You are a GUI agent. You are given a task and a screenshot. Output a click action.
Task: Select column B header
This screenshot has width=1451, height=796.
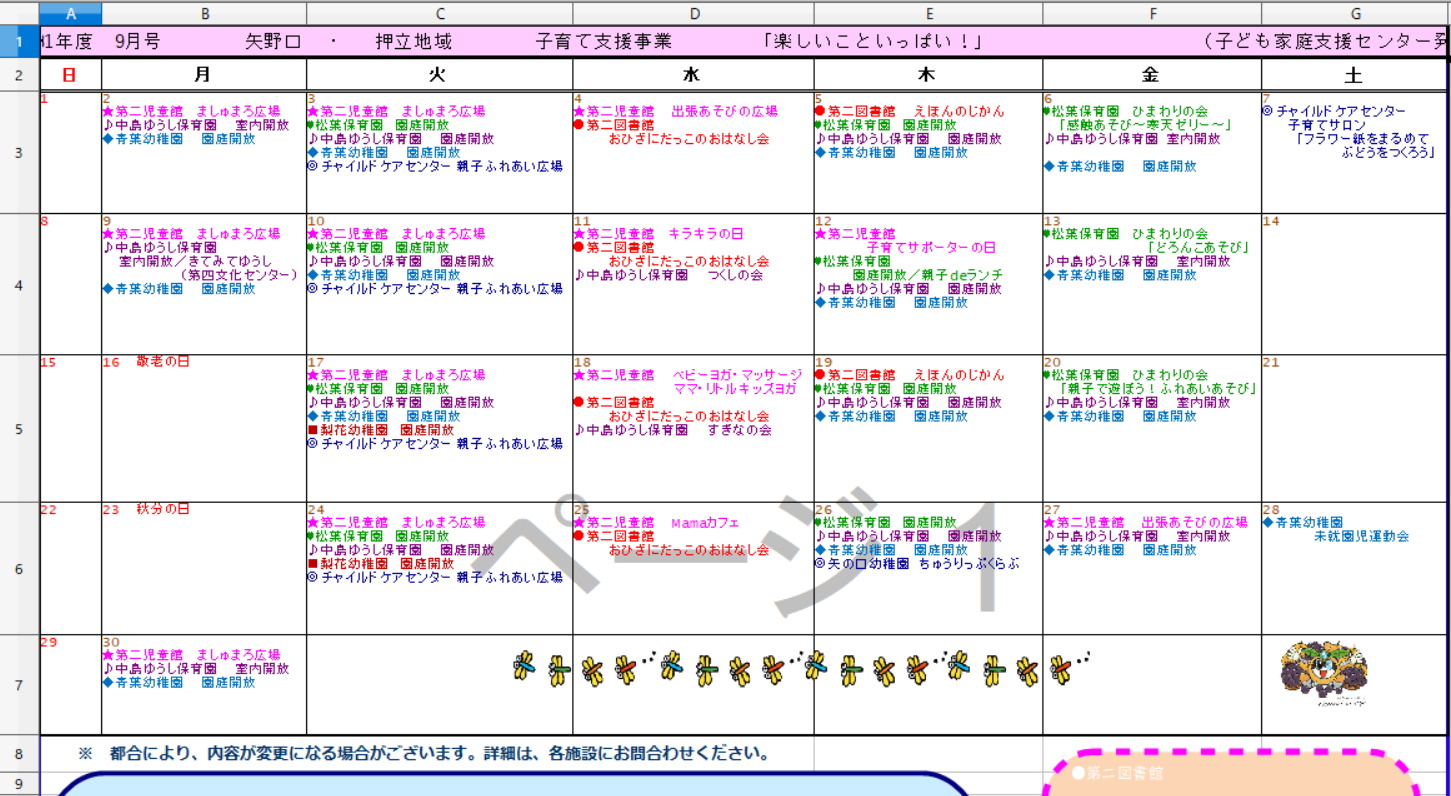(204, 13)
